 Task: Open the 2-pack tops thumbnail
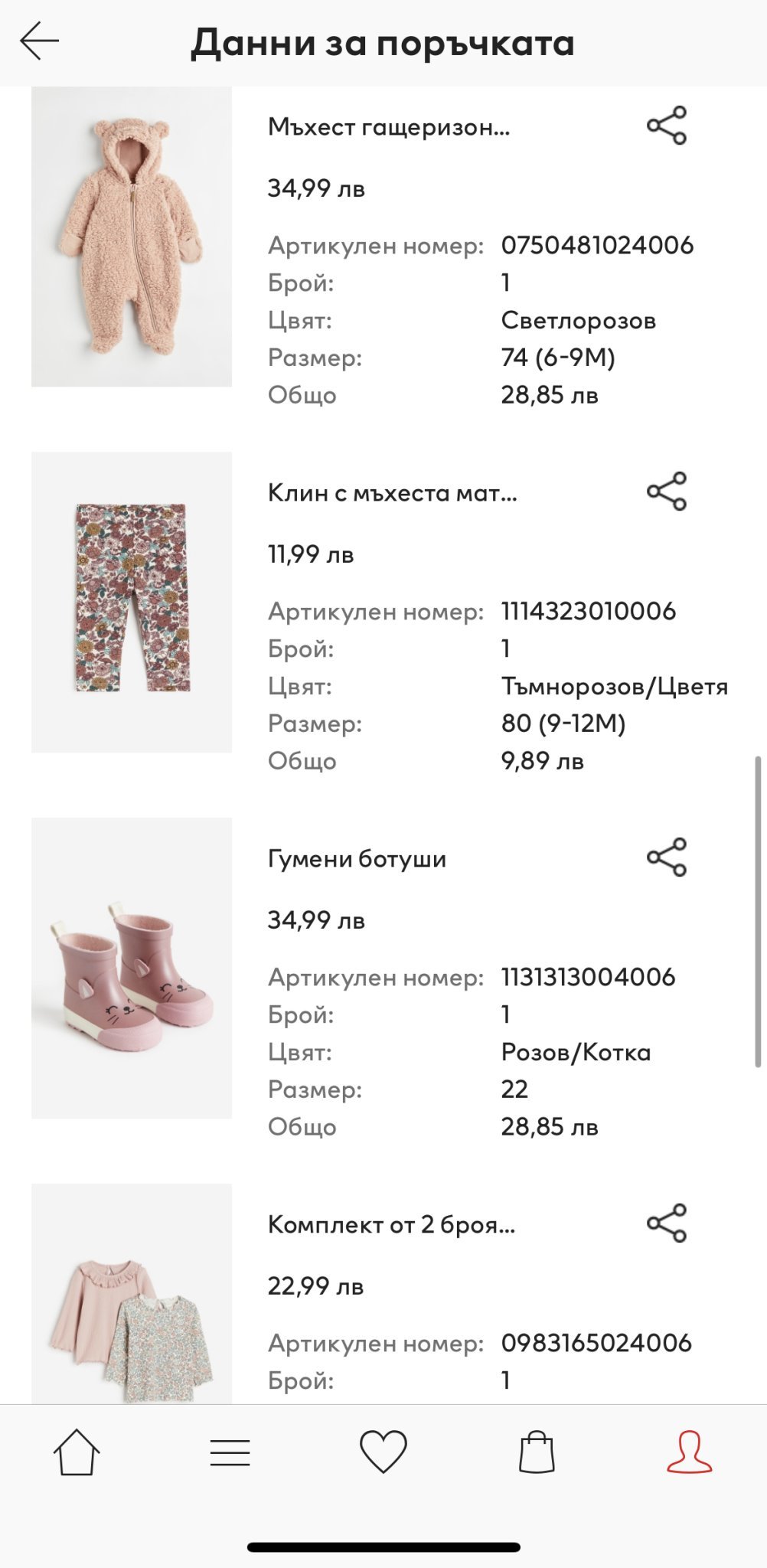(x=132, y=1294)
